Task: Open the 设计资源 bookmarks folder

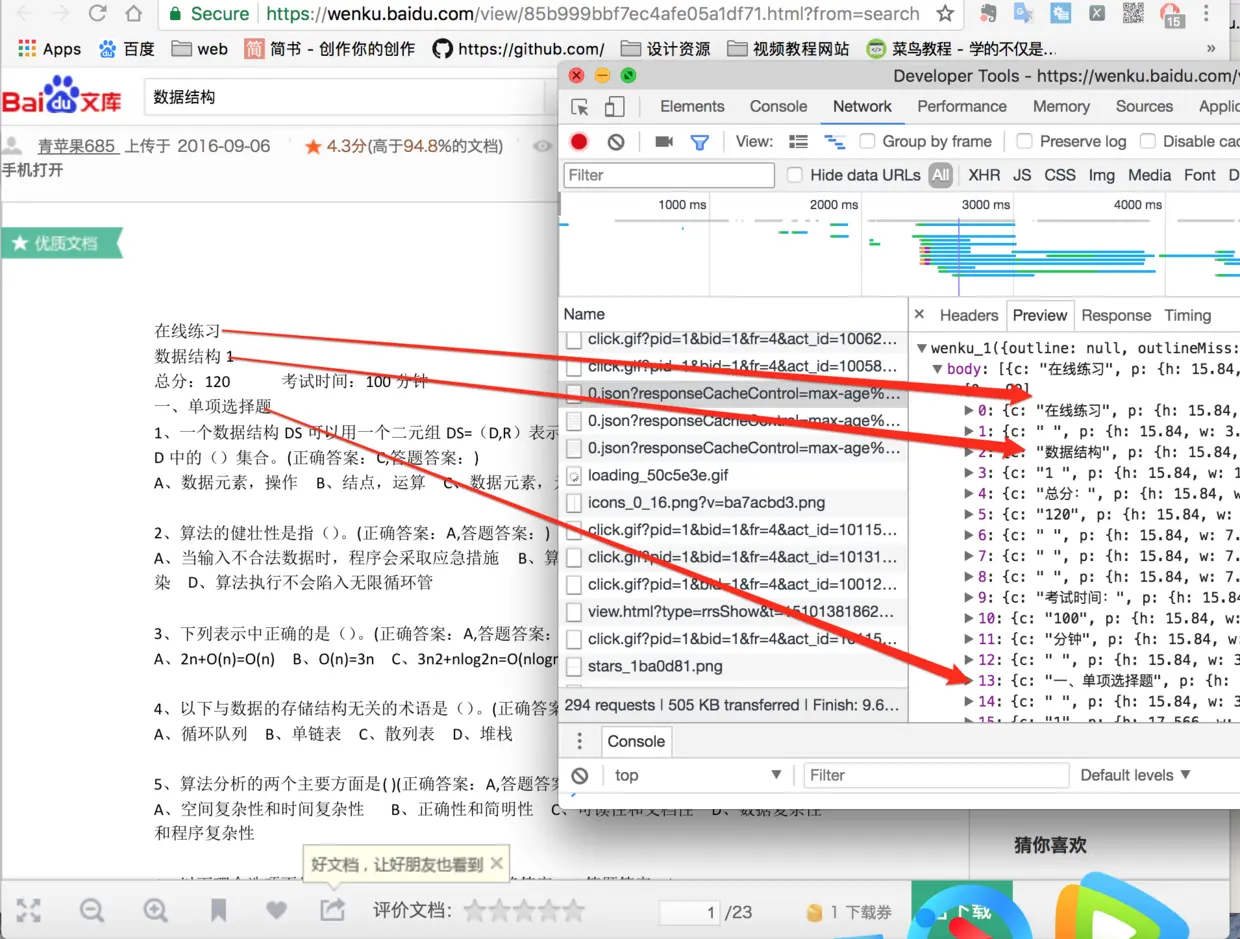Action: [665, 48]
